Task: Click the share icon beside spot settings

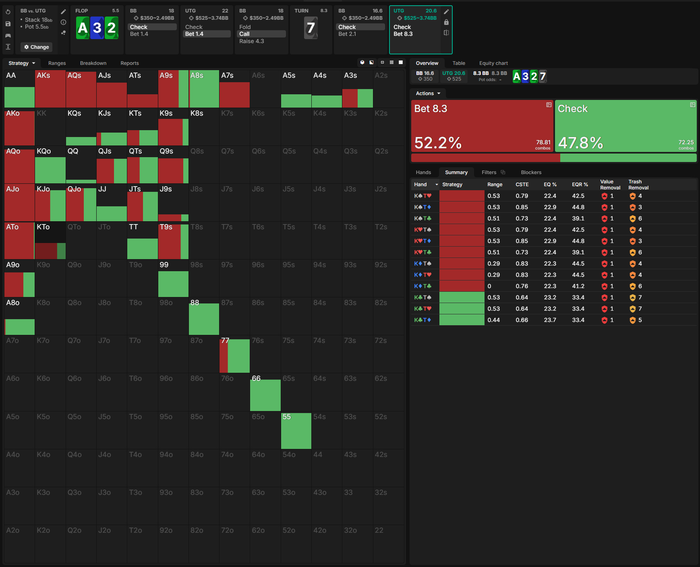Action: point(63,33)
